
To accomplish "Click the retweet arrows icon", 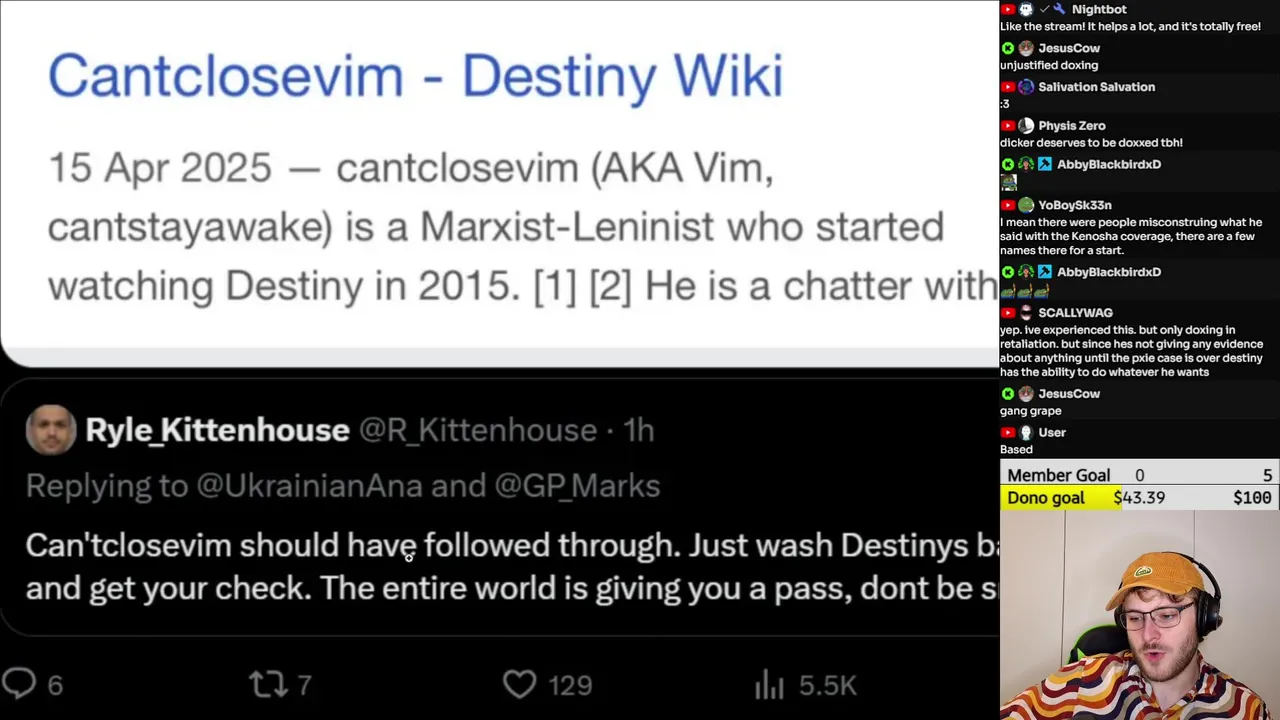I will [267, 684].
